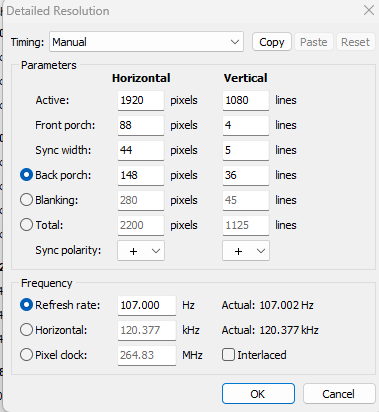Dismiss the dialog with the Cancel button
The width and height of the screenshot is (379, 412).
pos(339,394)
